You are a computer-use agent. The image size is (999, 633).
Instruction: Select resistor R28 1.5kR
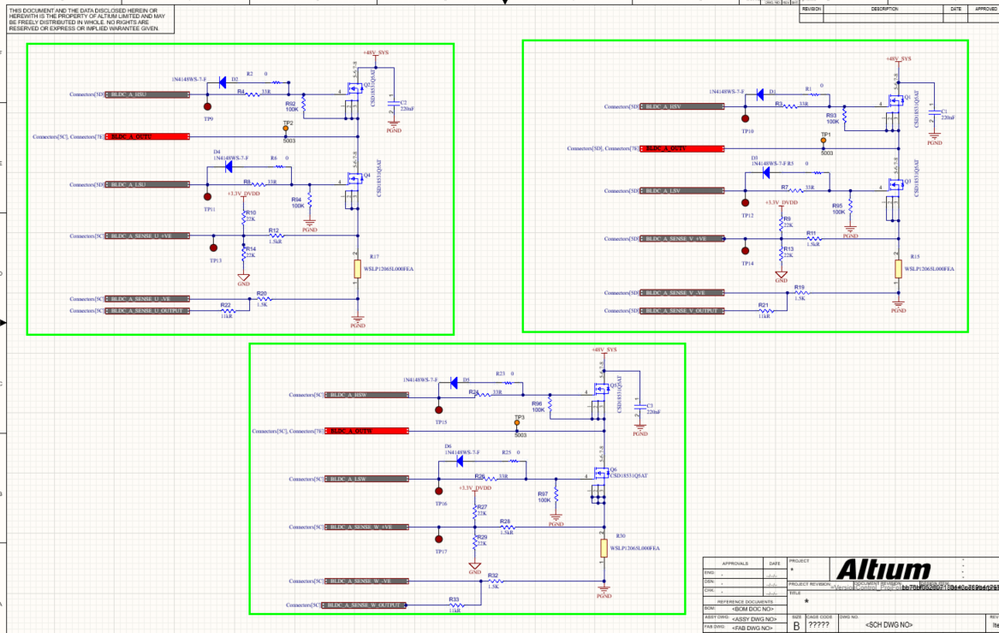[508, 527]
